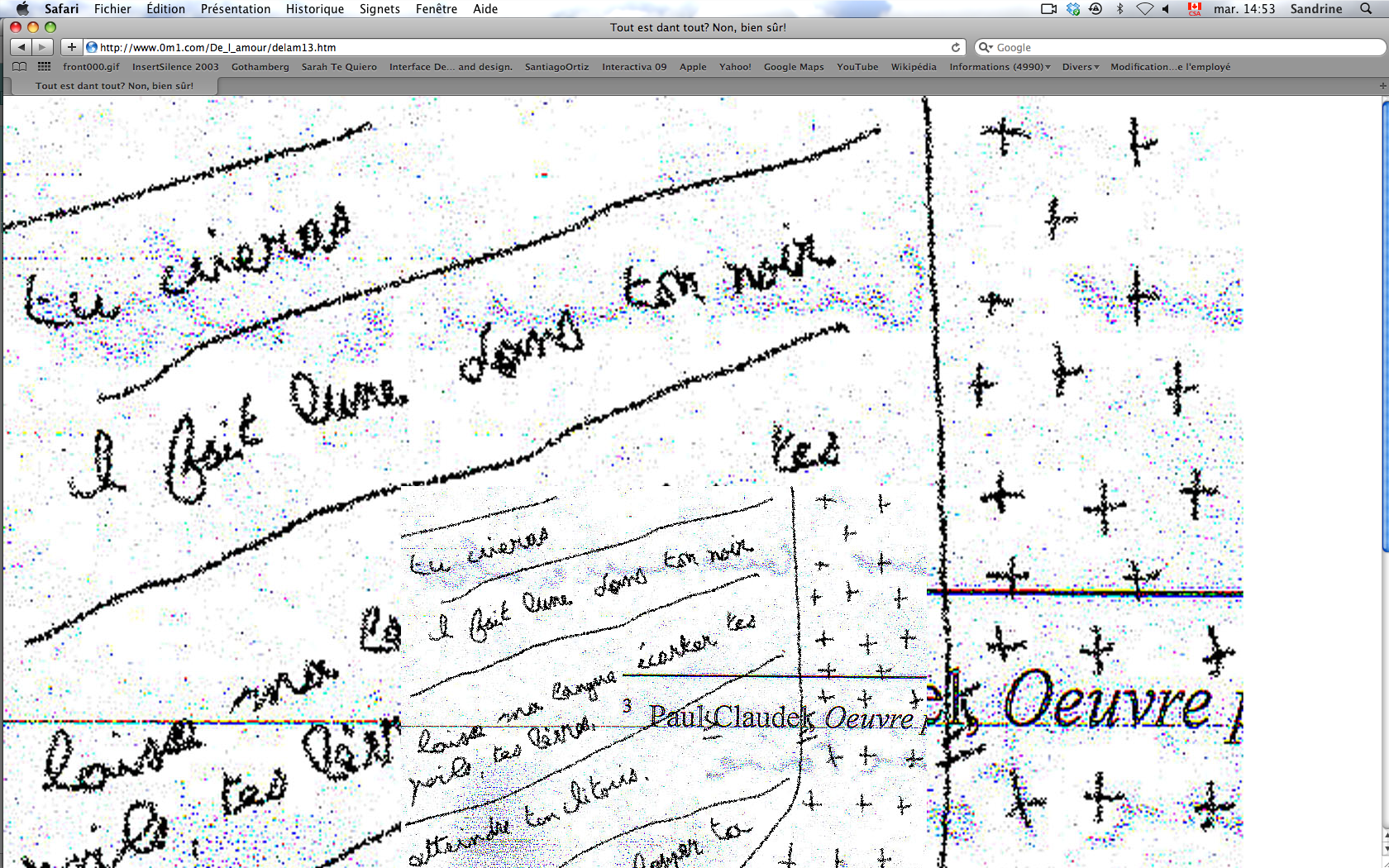Add a new tab with the plus icon

coord(1382,85)
